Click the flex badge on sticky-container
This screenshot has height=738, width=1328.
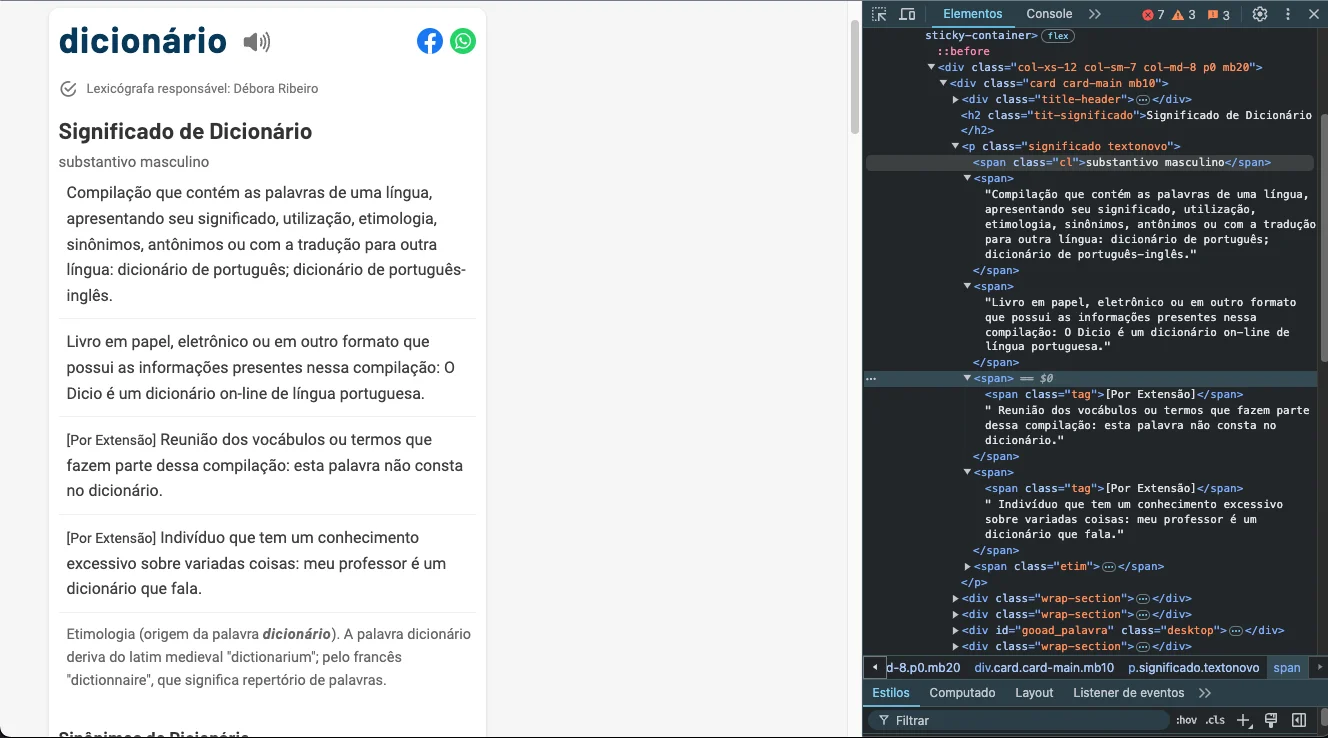[1058, 36]
